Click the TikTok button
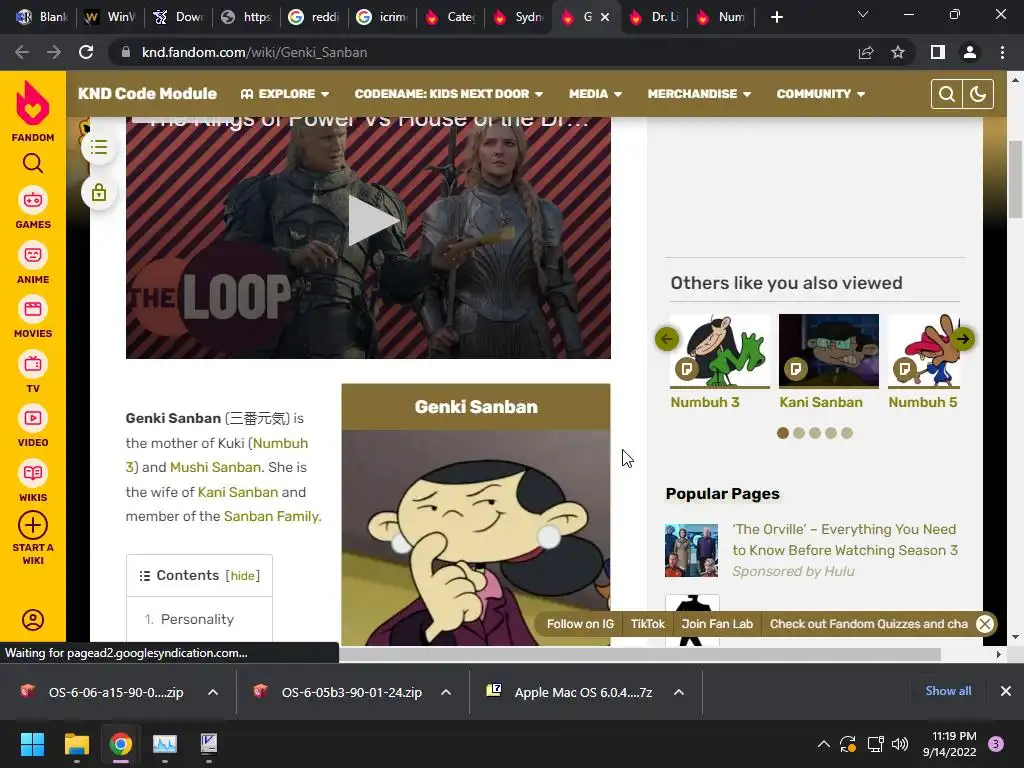 click(647, 624)
